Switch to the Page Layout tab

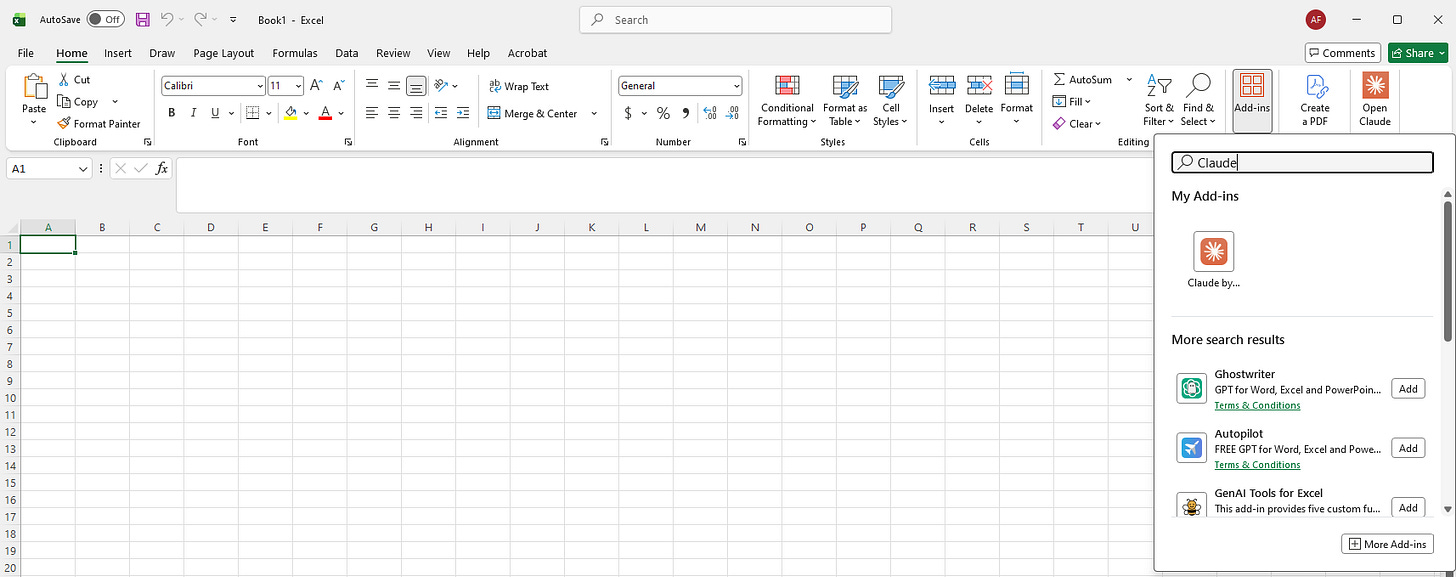point(224,53)
